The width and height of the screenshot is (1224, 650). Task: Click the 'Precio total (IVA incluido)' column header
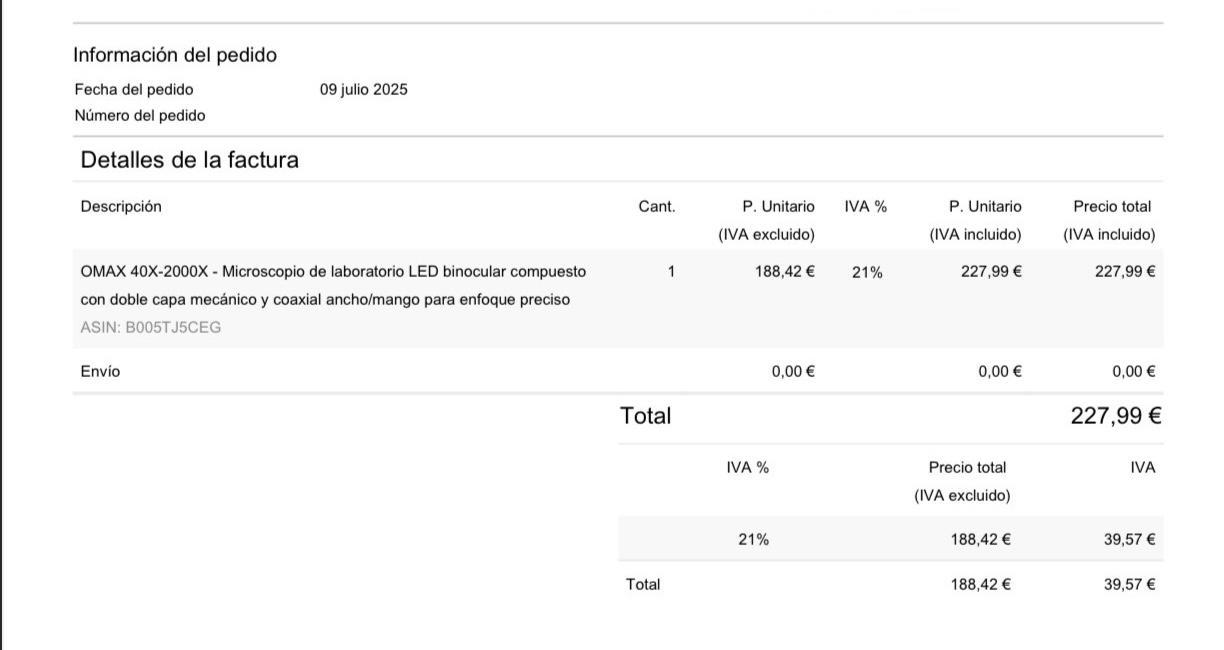1109,221
